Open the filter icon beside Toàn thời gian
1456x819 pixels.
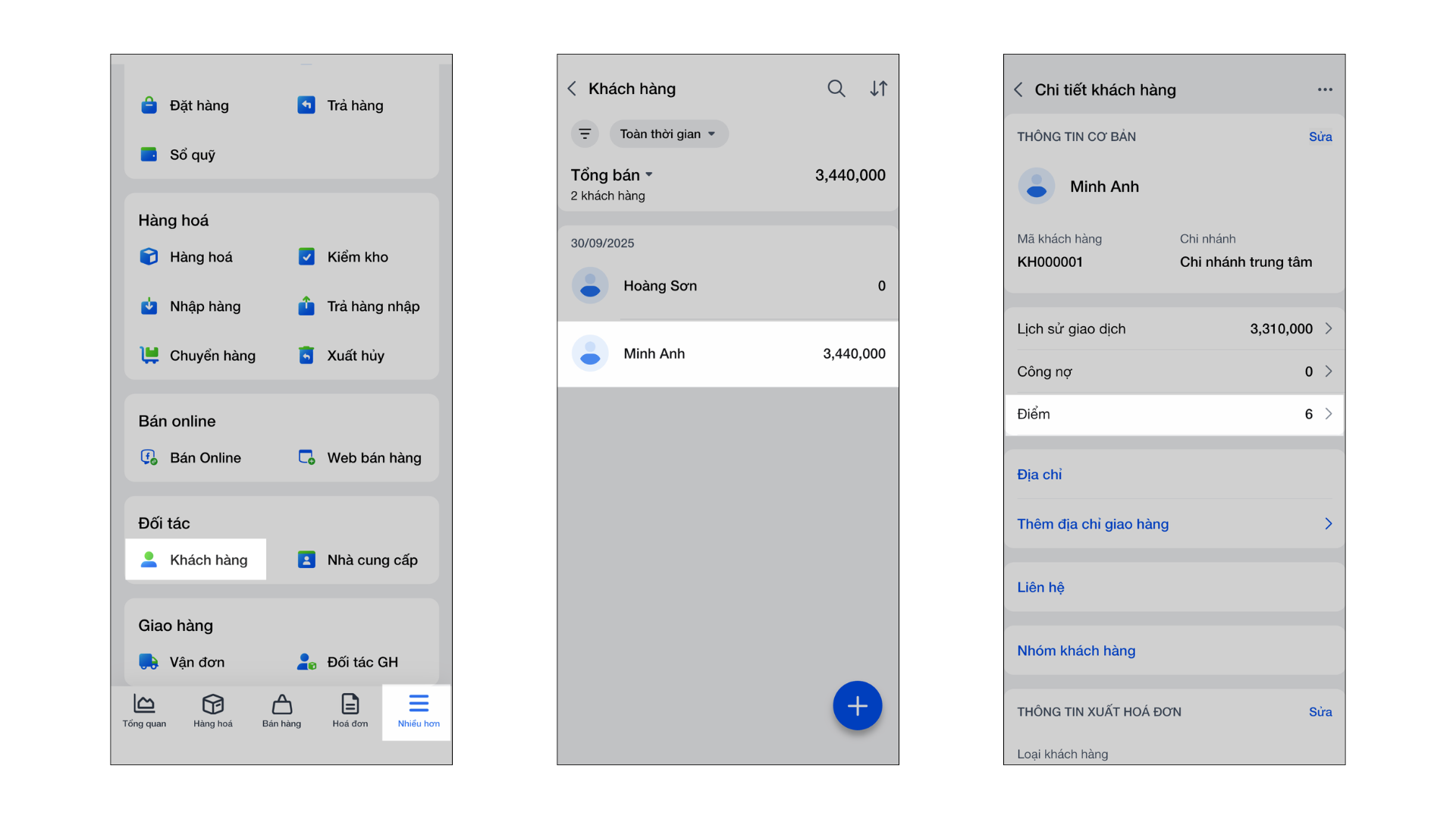tap(585, 134)
